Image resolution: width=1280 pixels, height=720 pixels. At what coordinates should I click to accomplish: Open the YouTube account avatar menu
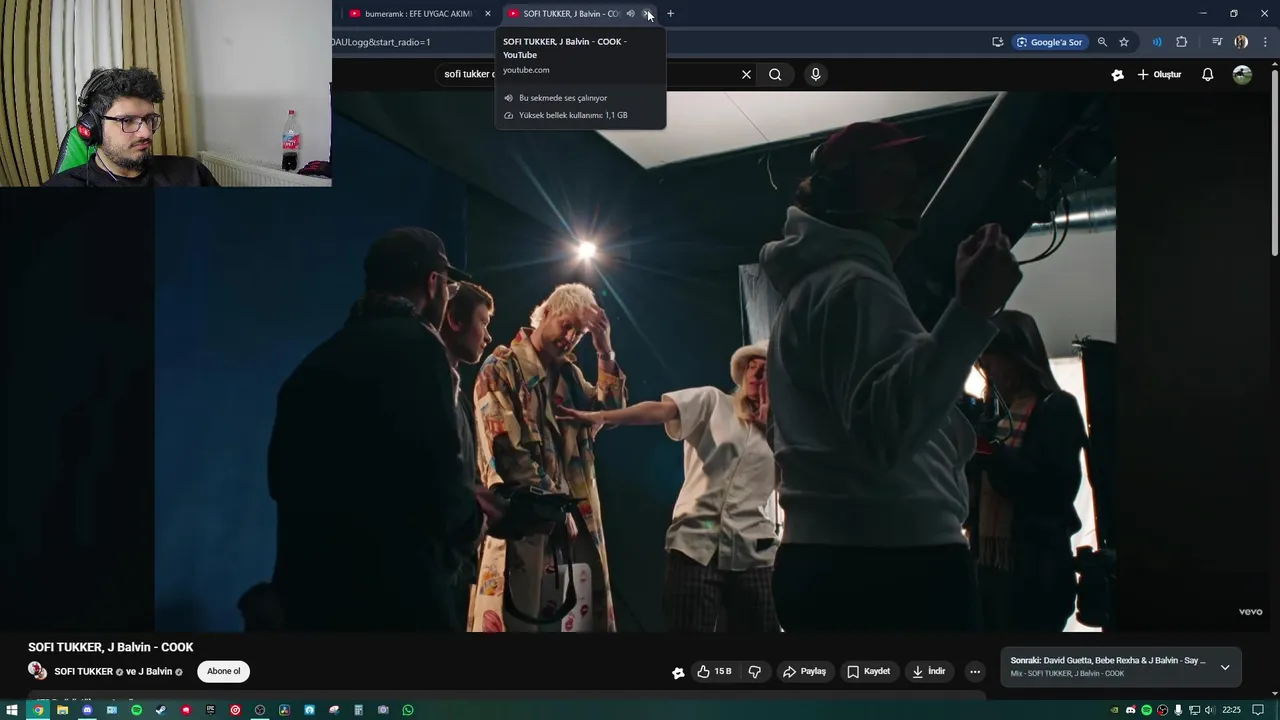click(x=1242, y=74)
